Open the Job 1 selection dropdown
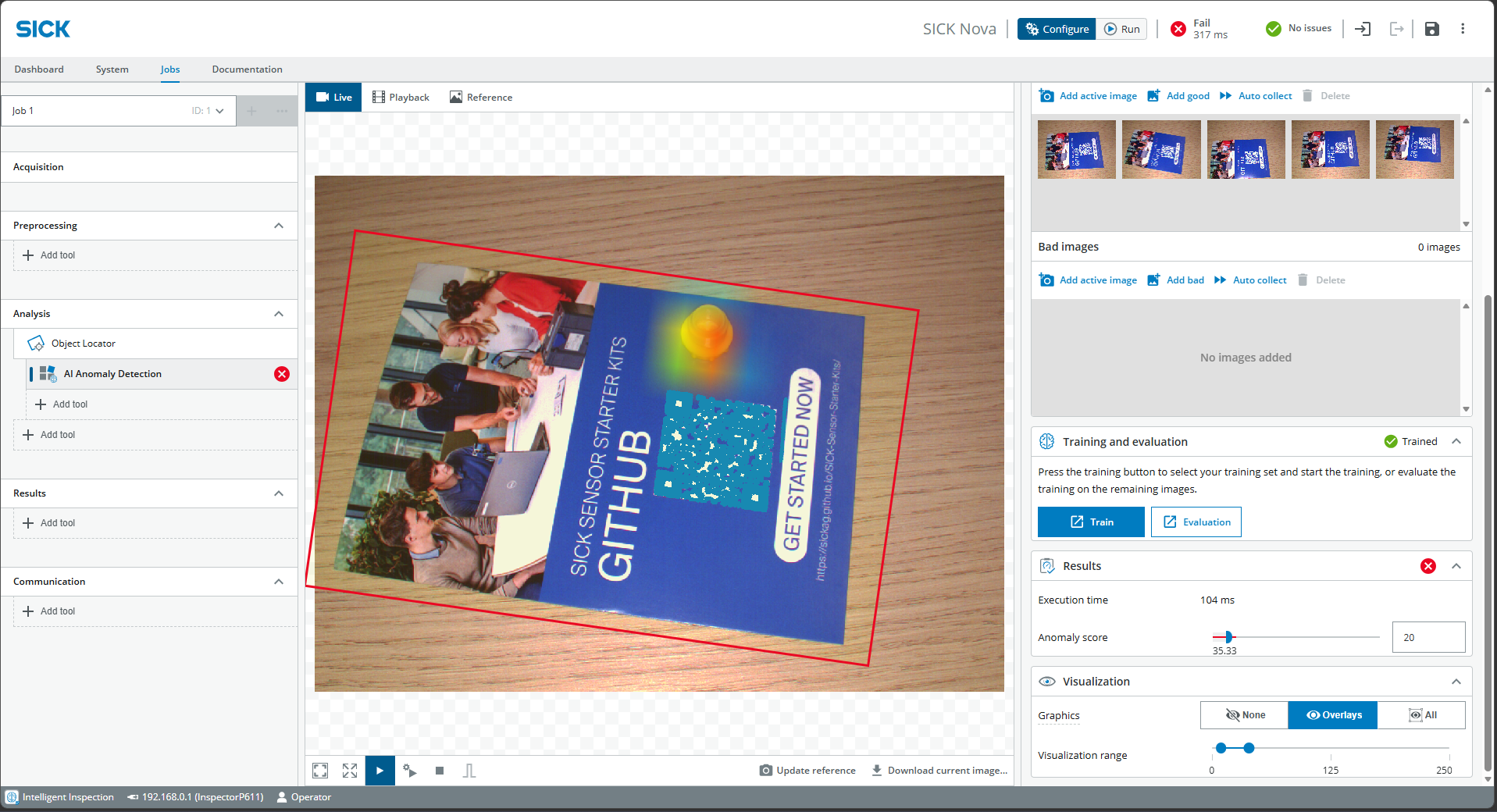 (x=119, y=111)
